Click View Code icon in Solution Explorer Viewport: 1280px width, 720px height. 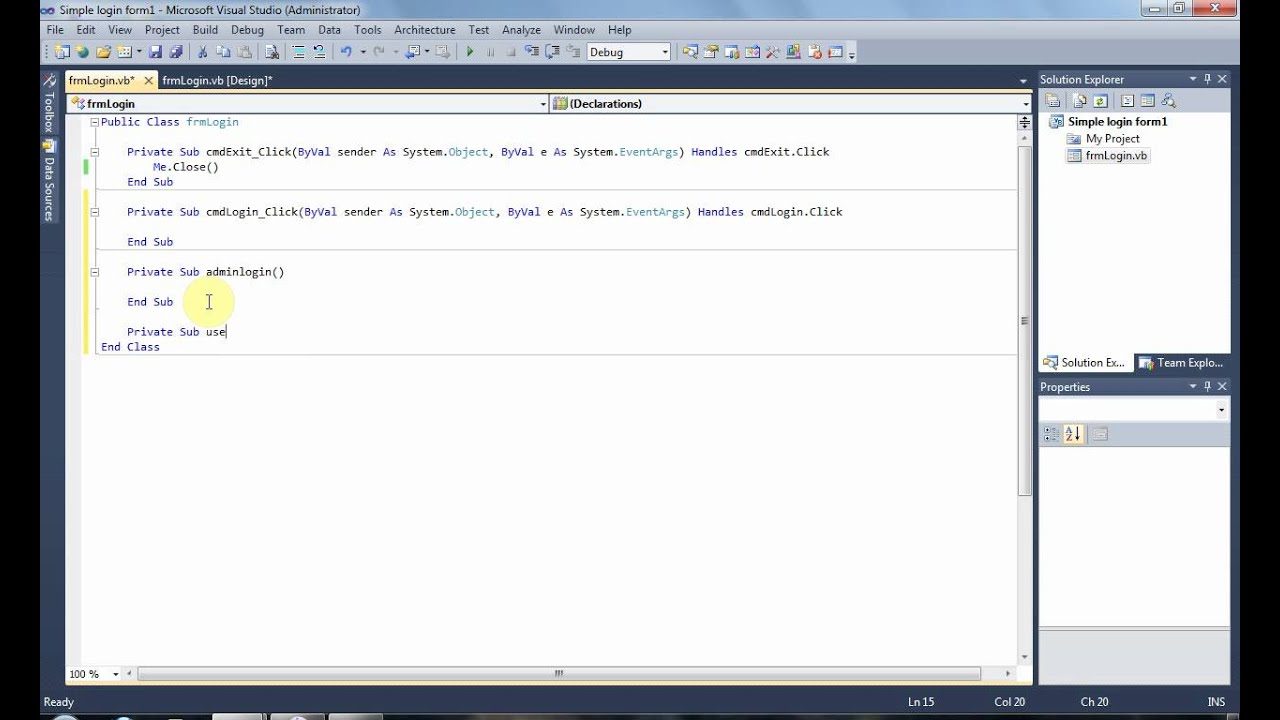point(1127,101)
